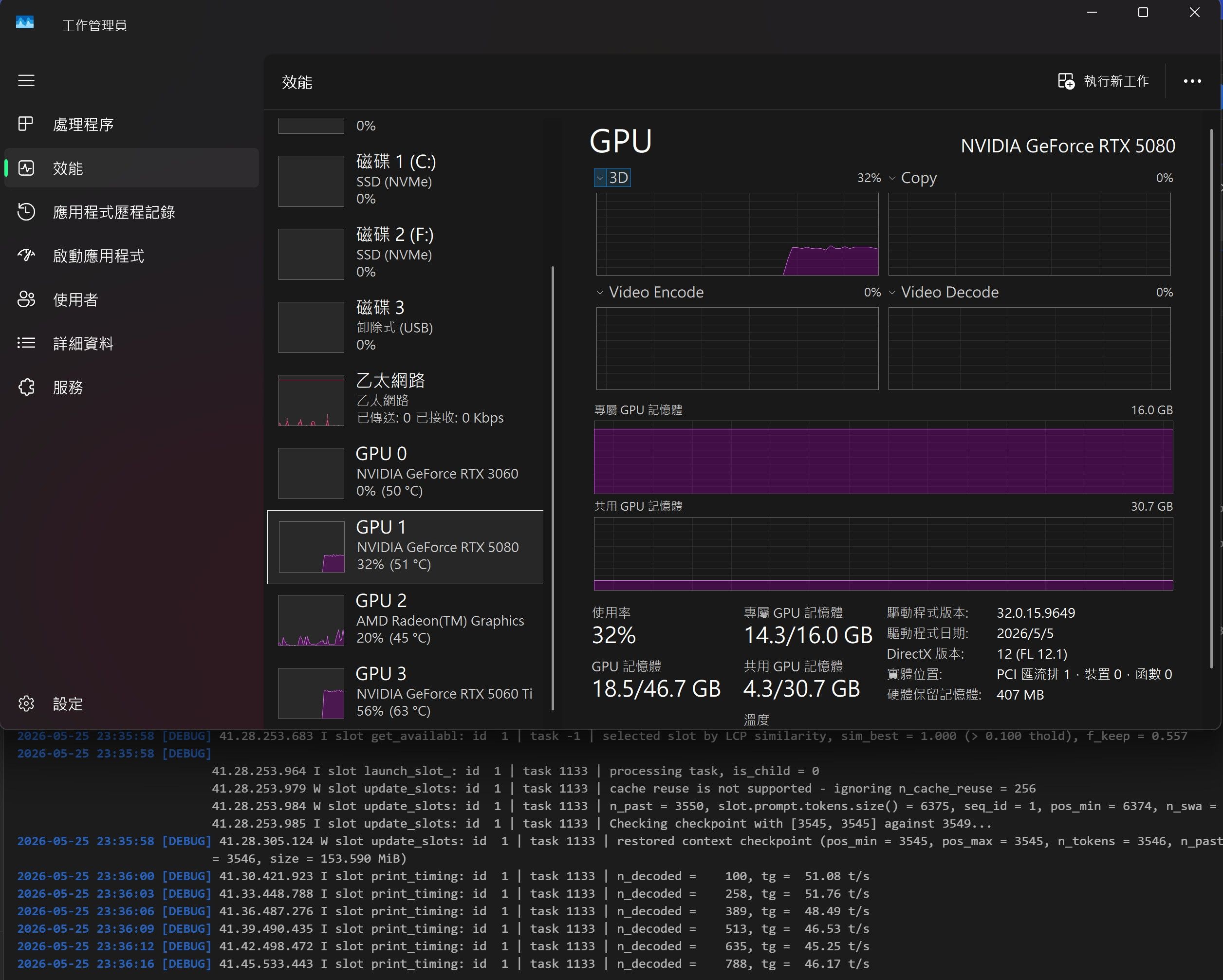Click the 磁碟 3 graph thumbnail
1223x980 pixels.
[x=311, y=327]
